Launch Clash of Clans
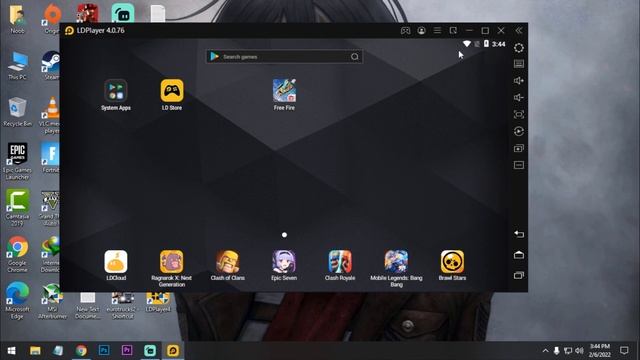Viewport: 640px width, 360px height. (228, 266)
